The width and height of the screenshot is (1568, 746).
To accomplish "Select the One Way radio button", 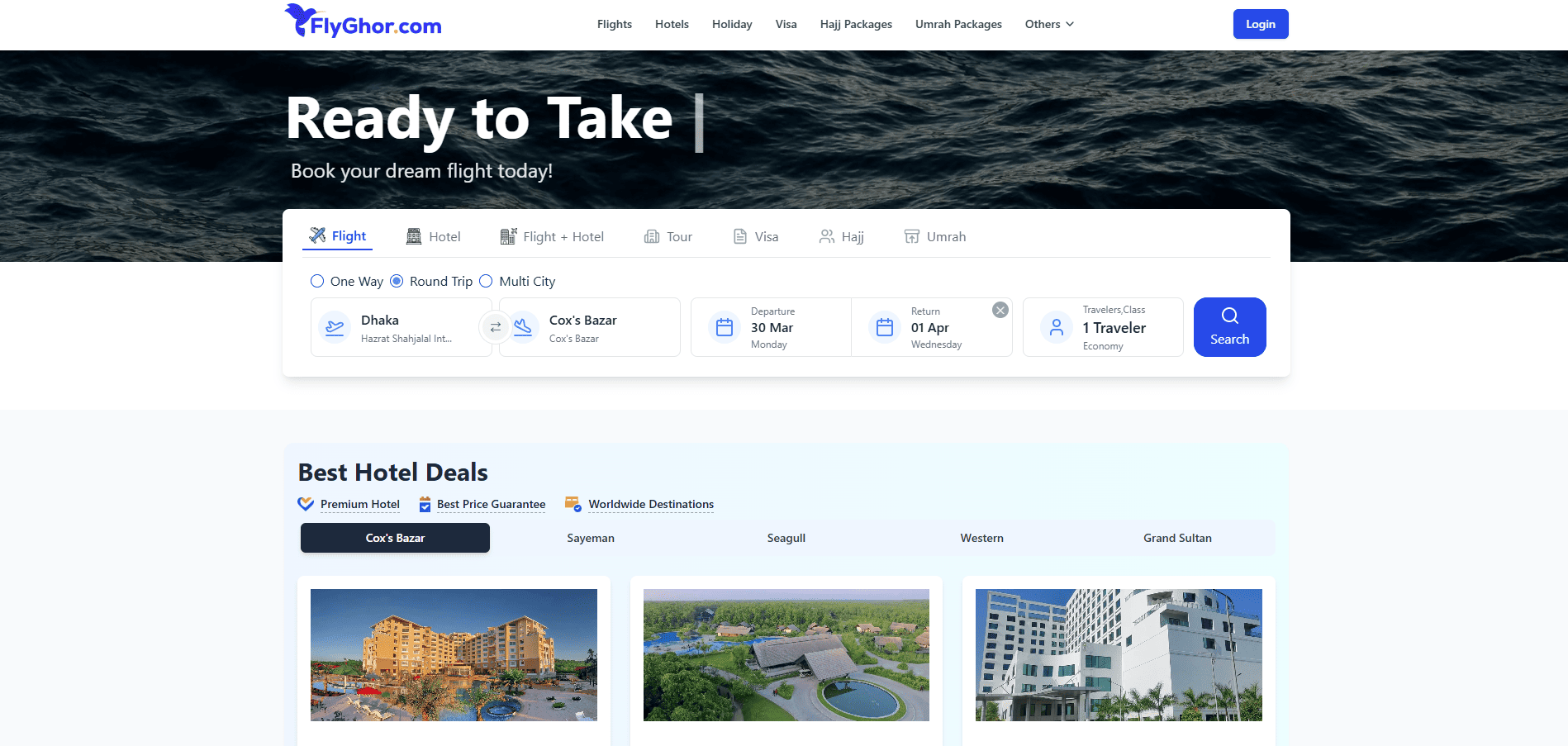I will (317, 281).
